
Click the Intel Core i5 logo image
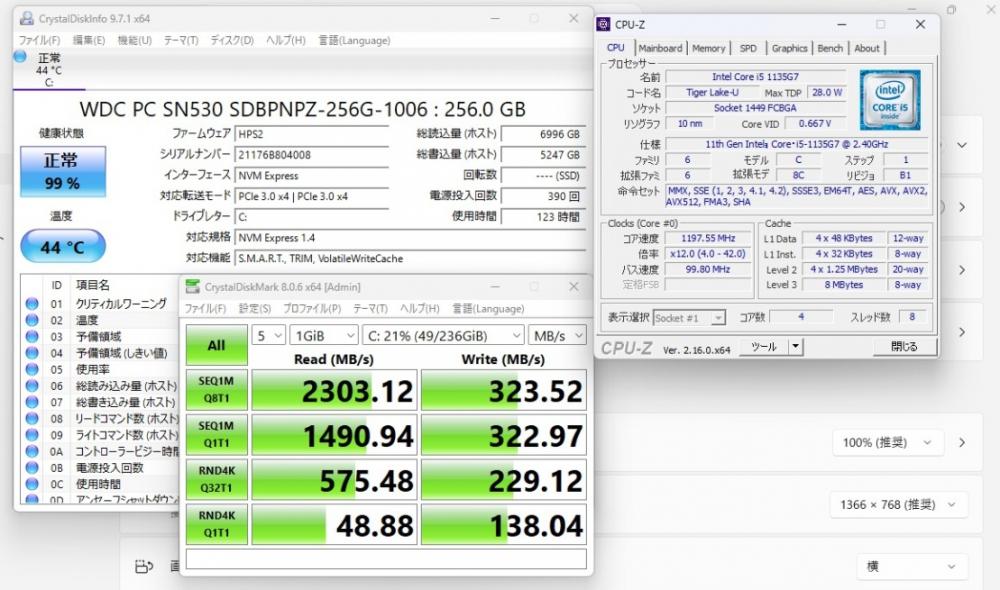[889, 99]
